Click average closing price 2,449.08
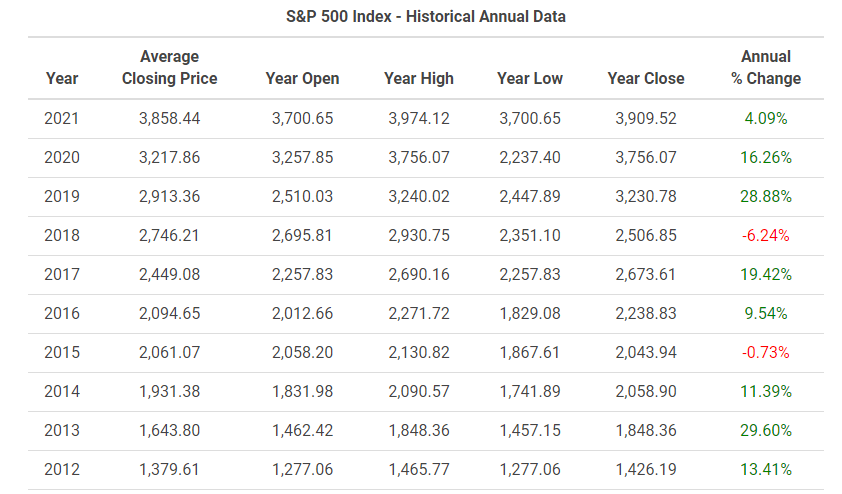Viewport: 842px width, 494px height. pyautogui.click(x=169, y=274)
